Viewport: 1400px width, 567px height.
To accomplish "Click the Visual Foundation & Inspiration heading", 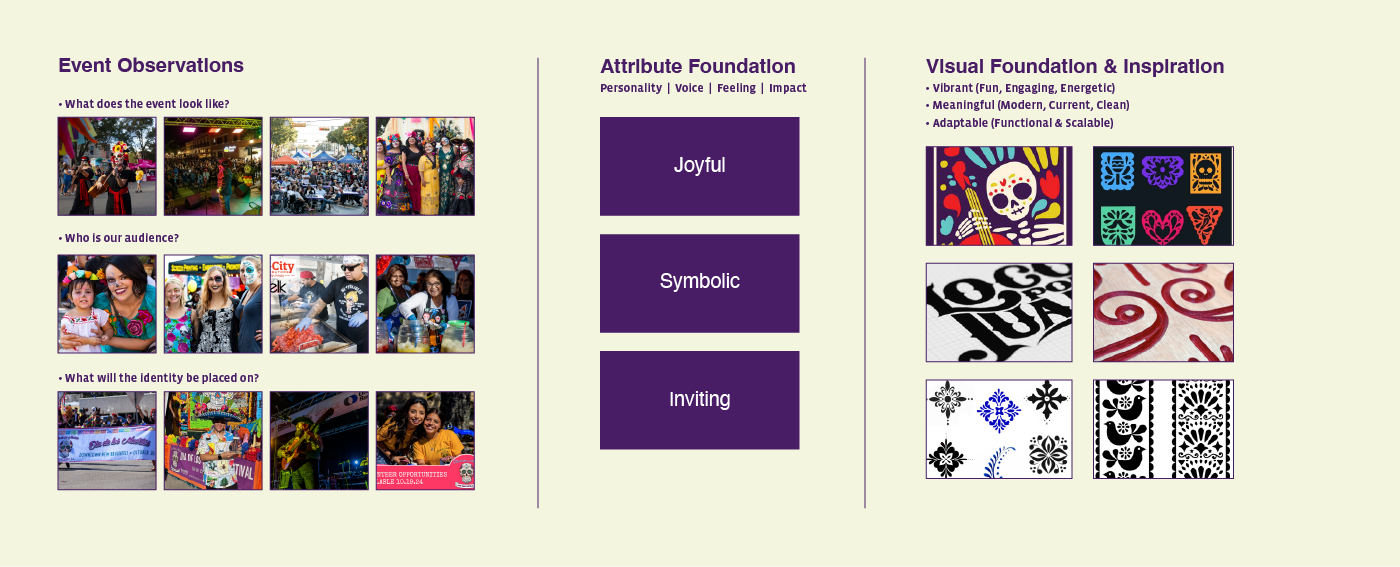I will pos(1075,67).
